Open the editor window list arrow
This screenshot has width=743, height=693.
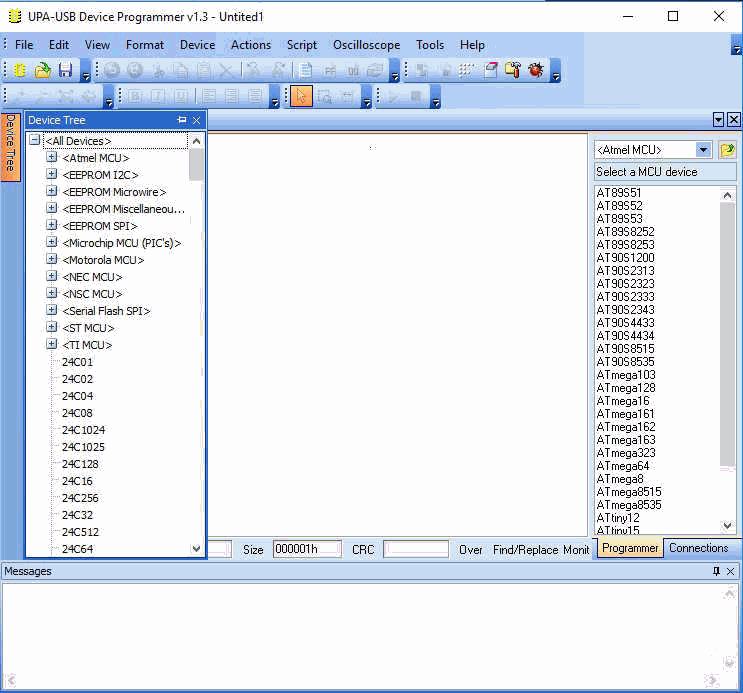(718, 119)
